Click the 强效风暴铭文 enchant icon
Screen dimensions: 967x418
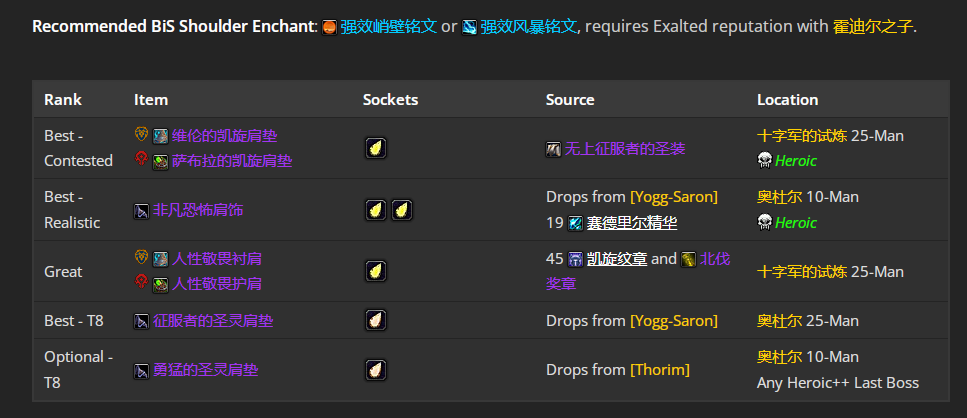coord(469,27)
